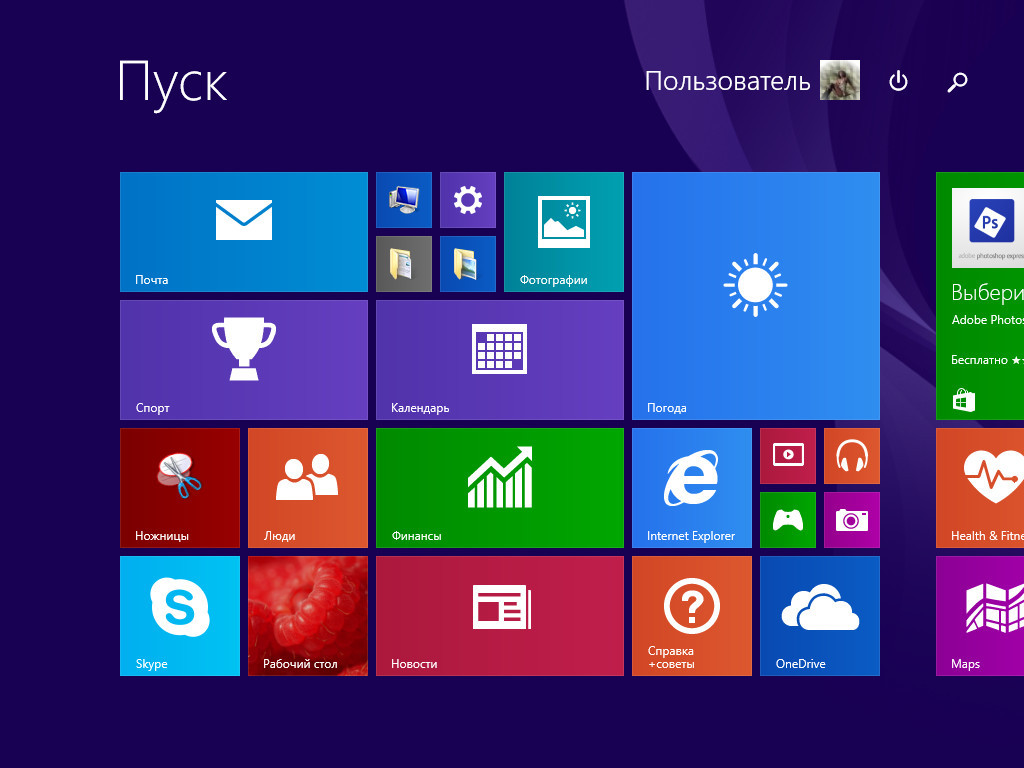The image size is (1024, 768).
Task: Launch the Music headphones tile
Action: (x=852, y=456)
